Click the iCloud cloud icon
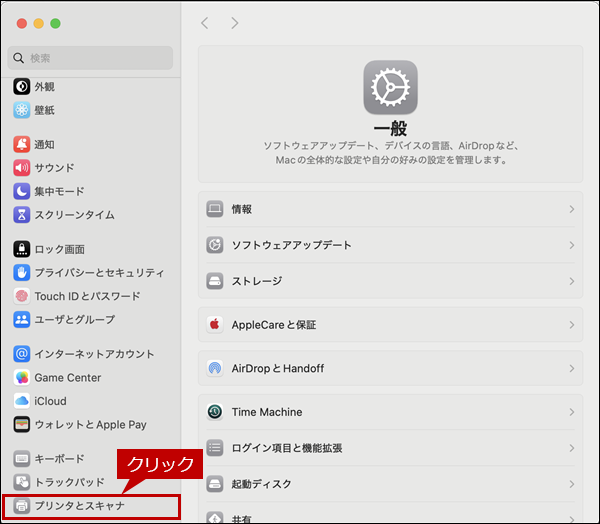 click(22, 401)
